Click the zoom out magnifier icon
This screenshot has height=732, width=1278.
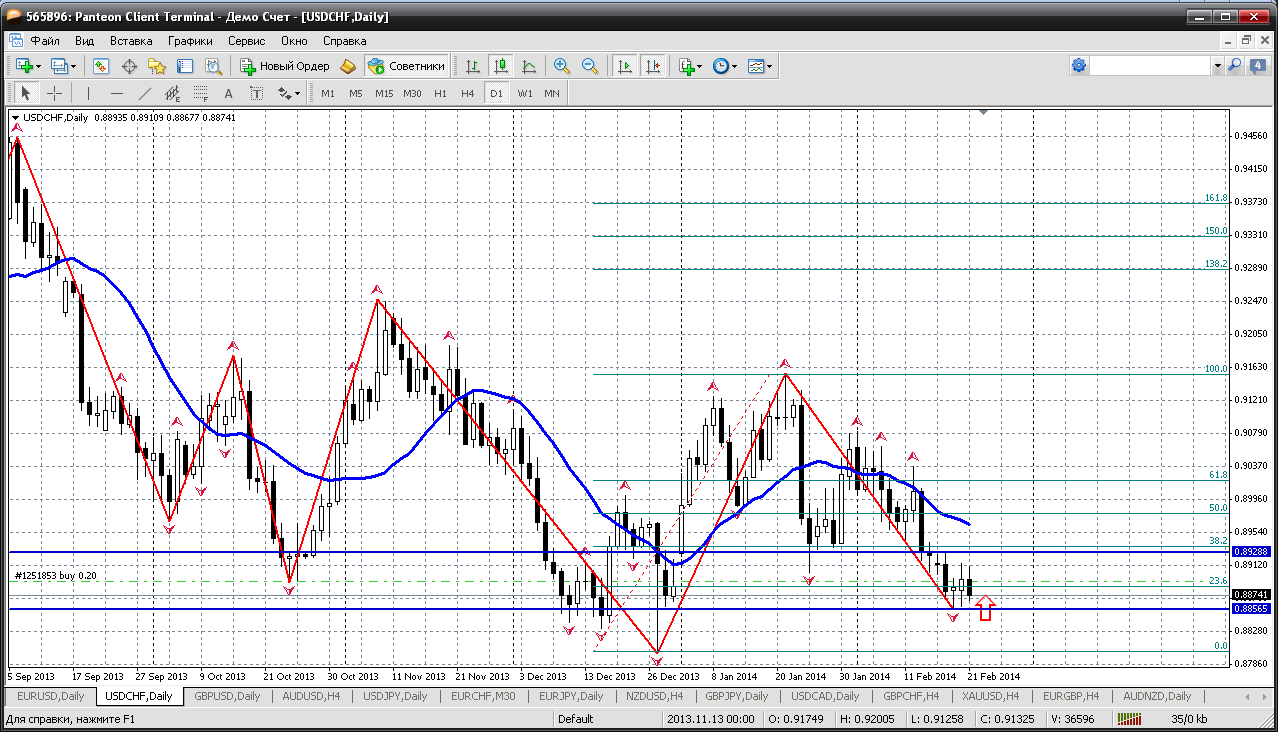tap(590, 66)
